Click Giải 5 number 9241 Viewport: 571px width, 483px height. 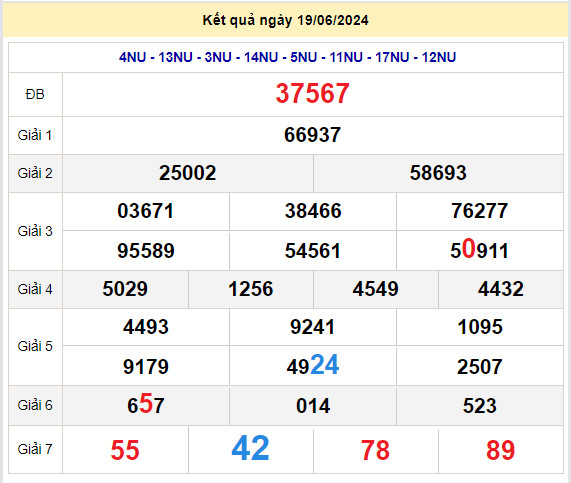pos(312,327)
